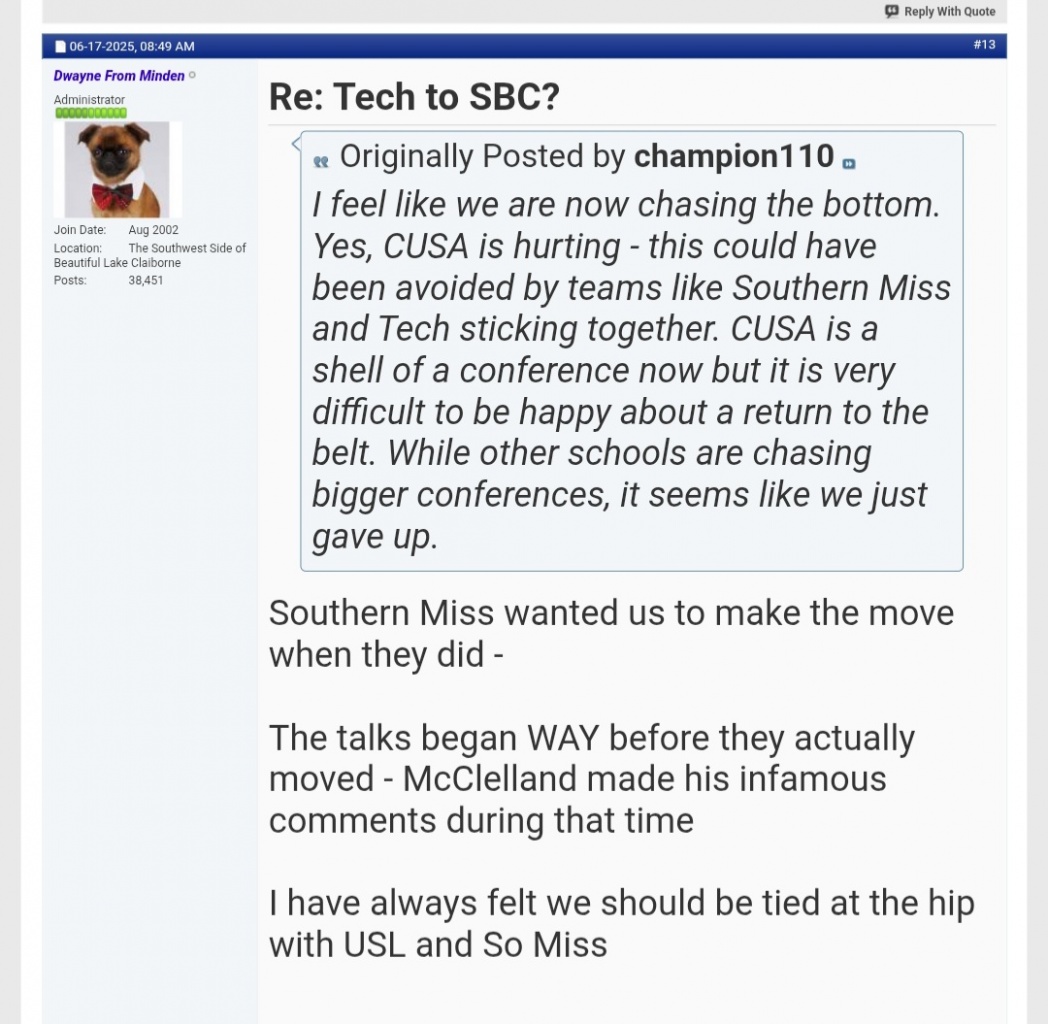Image resolution: width=1048 pixels, height=1024 pixels.
Task: Open the dog avatar image
Action: 118,169
